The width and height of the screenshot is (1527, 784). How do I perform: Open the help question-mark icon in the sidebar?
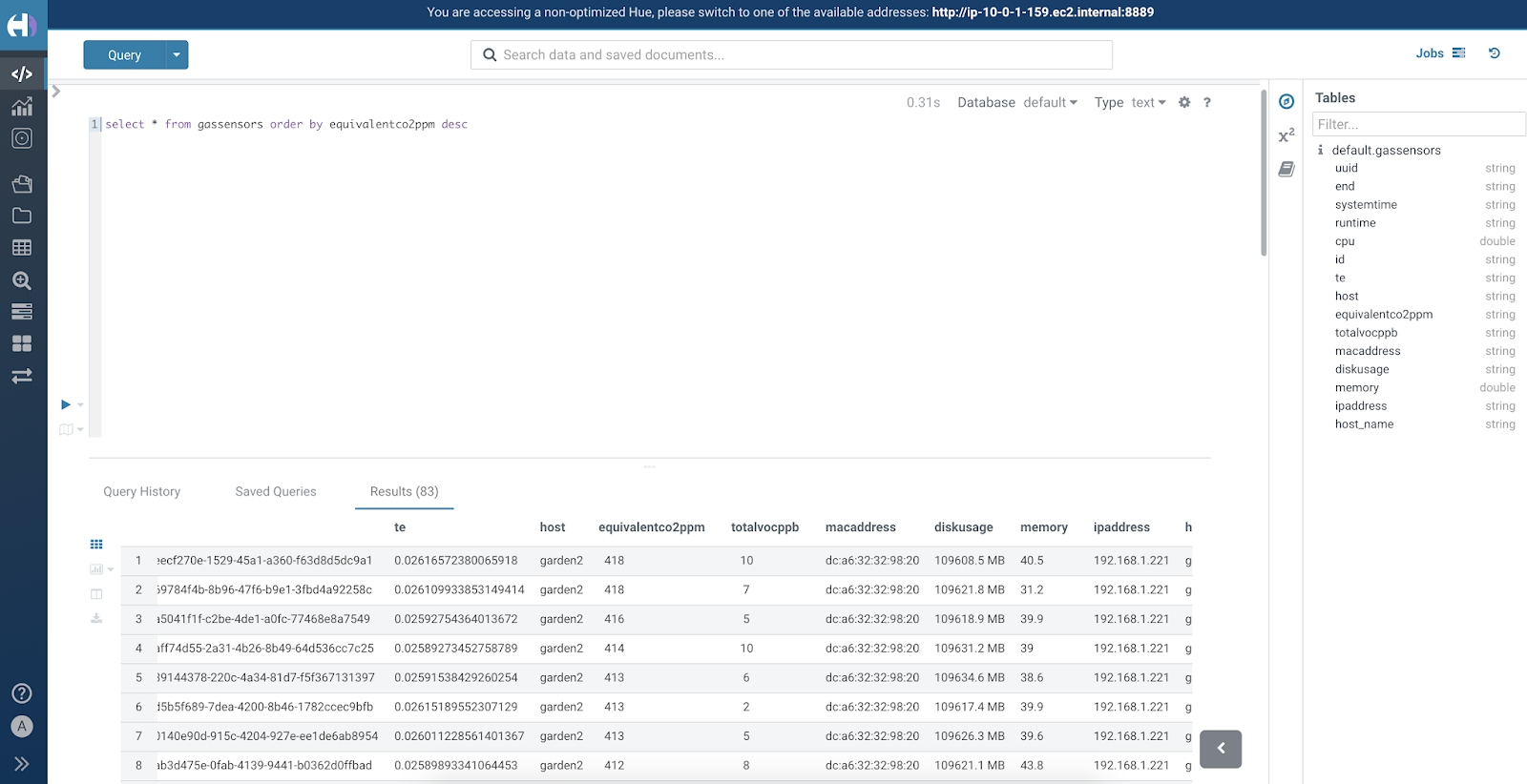coord(22,693)
